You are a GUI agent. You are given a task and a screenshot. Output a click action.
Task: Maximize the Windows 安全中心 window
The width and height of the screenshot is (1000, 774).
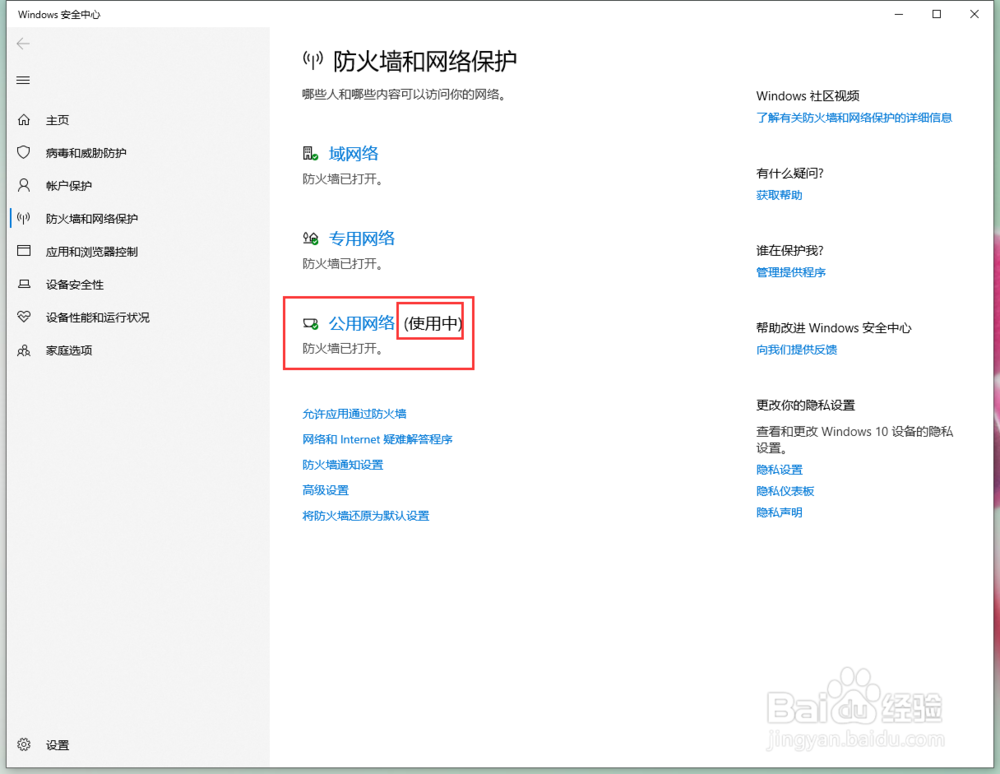tap(936, 14)
